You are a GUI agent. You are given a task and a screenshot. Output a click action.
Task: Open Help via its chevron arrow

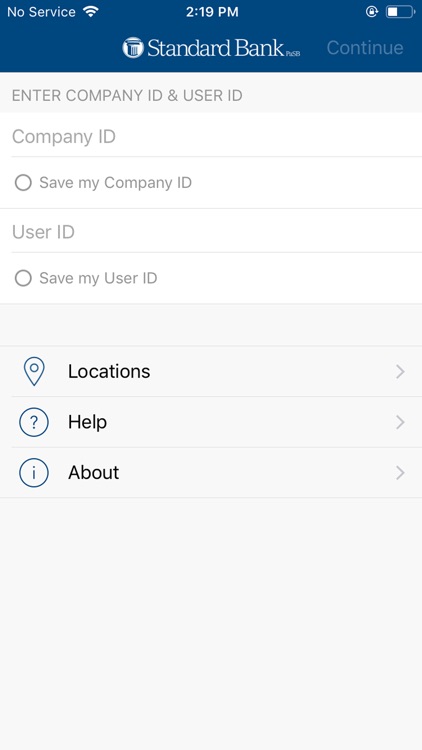400,422
